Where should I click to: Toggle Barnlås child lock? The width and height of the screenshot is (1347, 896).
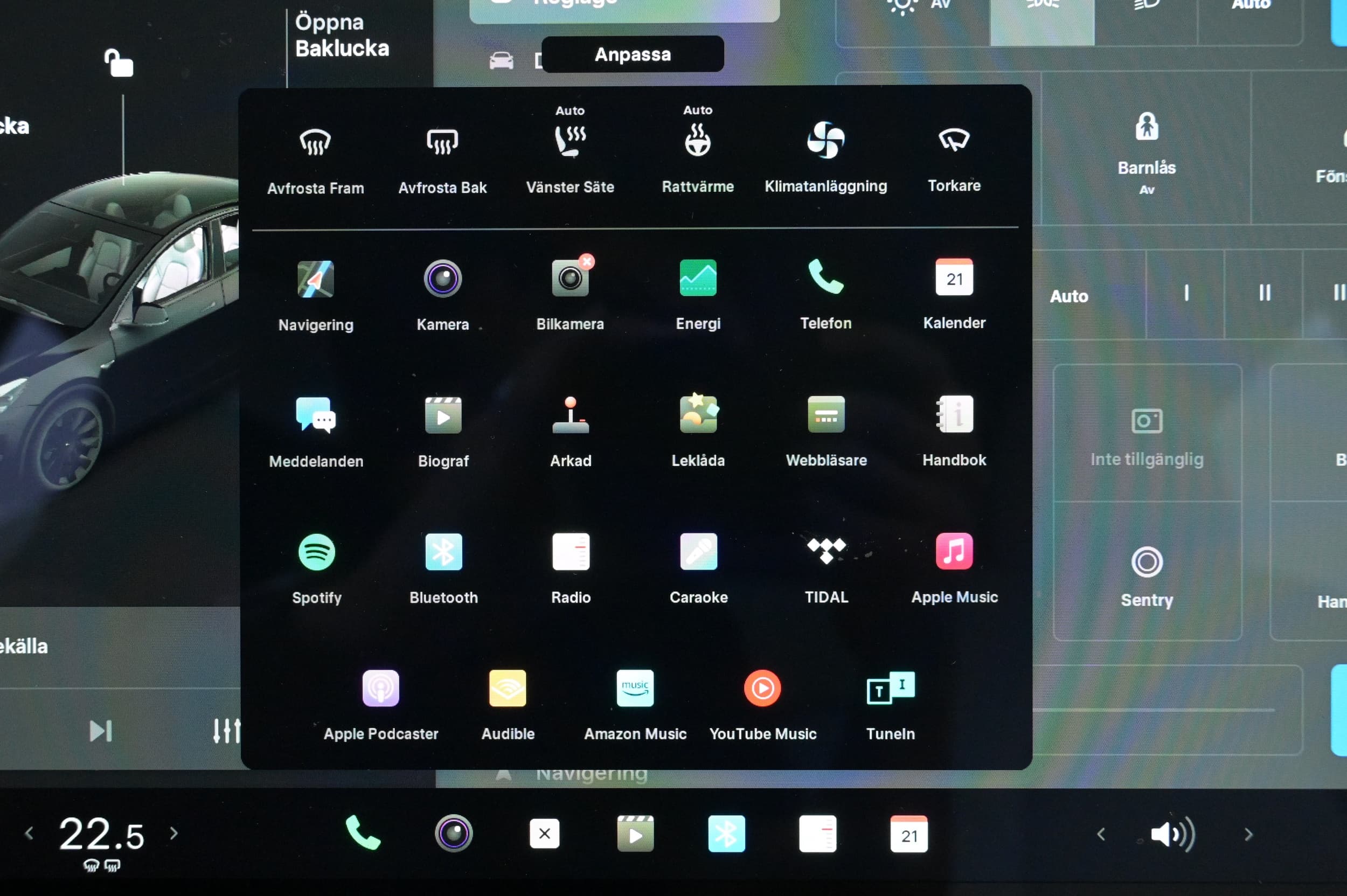tap(1147, 152)
